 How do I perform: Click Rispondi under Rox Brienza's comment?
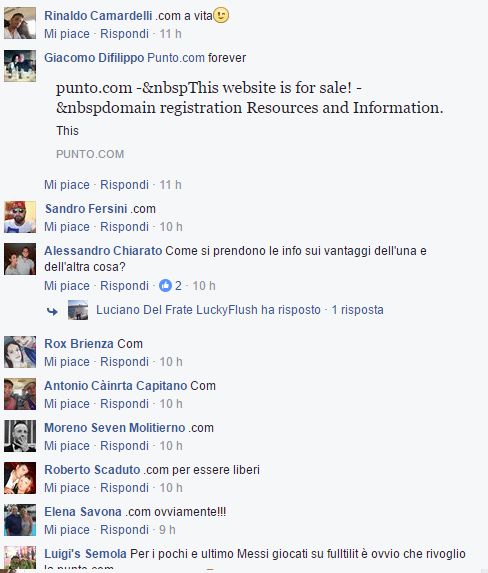124,362
